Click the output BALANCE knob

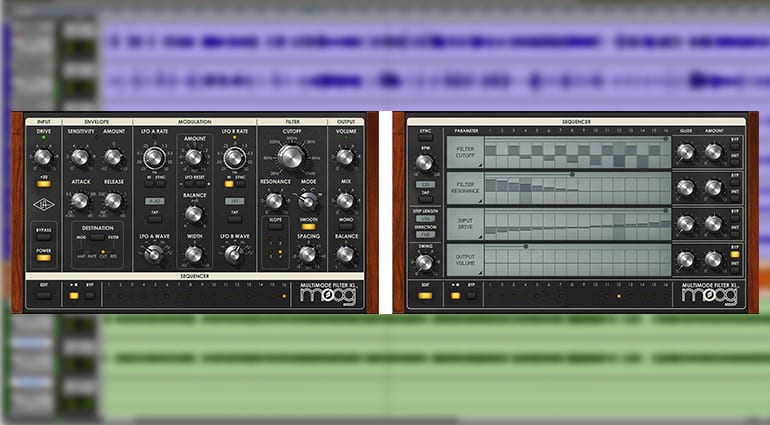coord(346,255)
